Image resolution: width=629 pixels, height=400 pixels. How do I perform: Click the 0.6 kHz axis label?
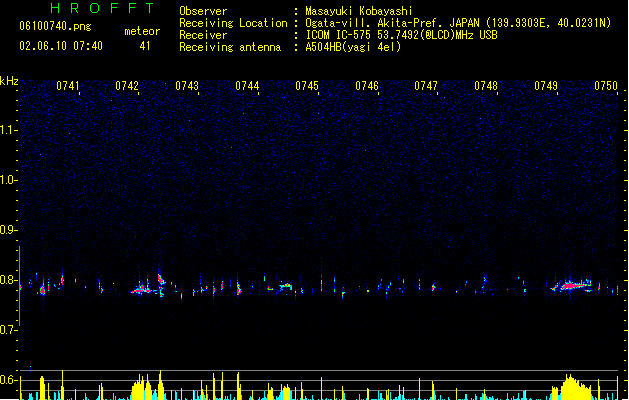(x=8, y=380)
